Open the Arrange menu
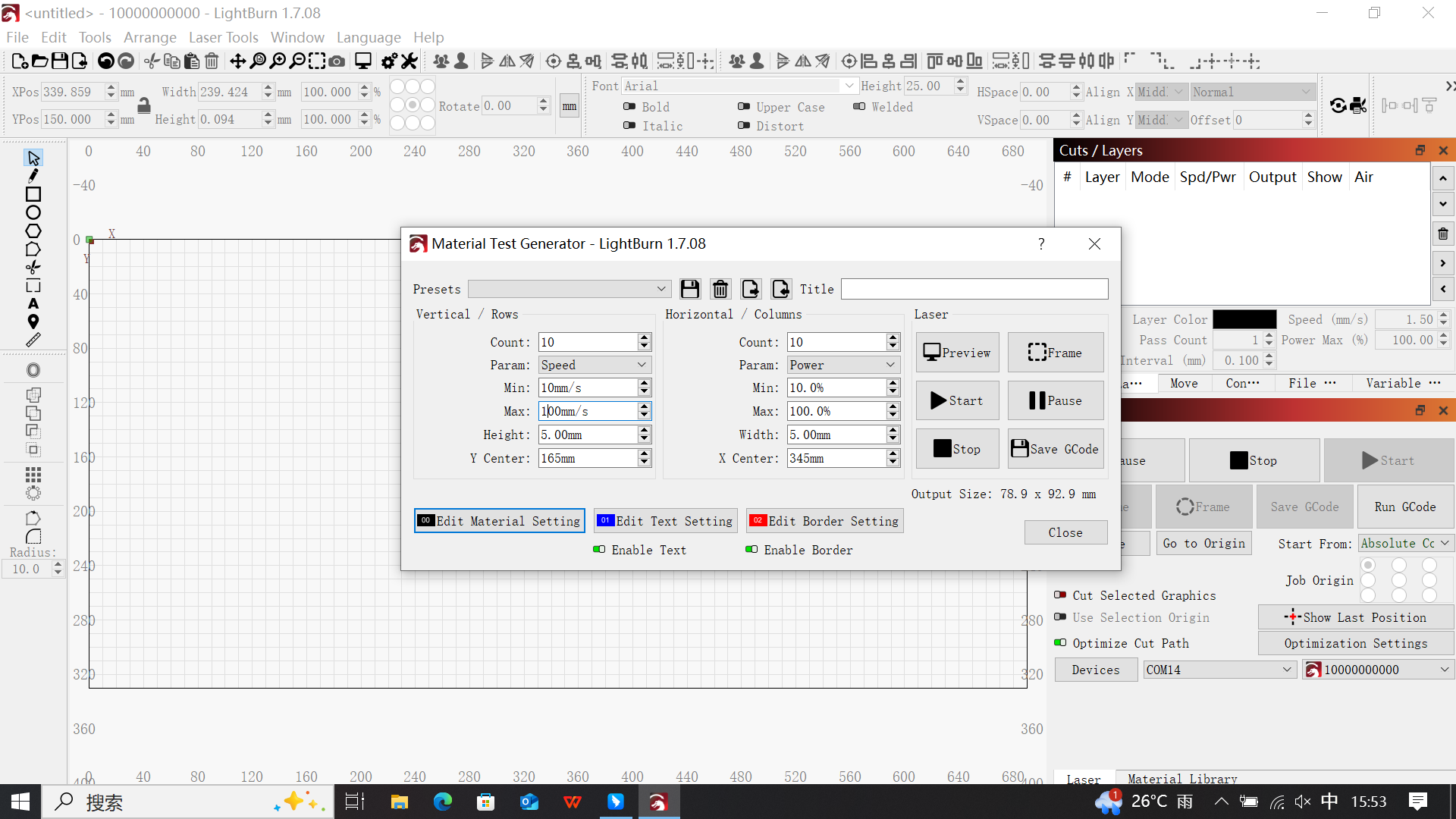 pyautogui.click(x=150, y=37)
